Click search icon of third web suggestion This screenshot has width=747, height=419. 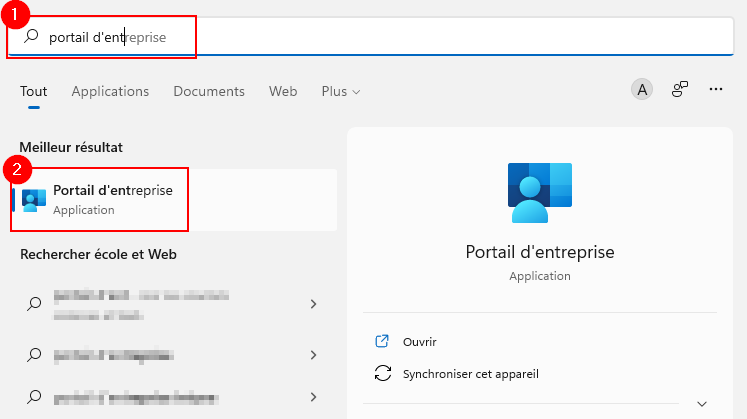click(34, 396)
